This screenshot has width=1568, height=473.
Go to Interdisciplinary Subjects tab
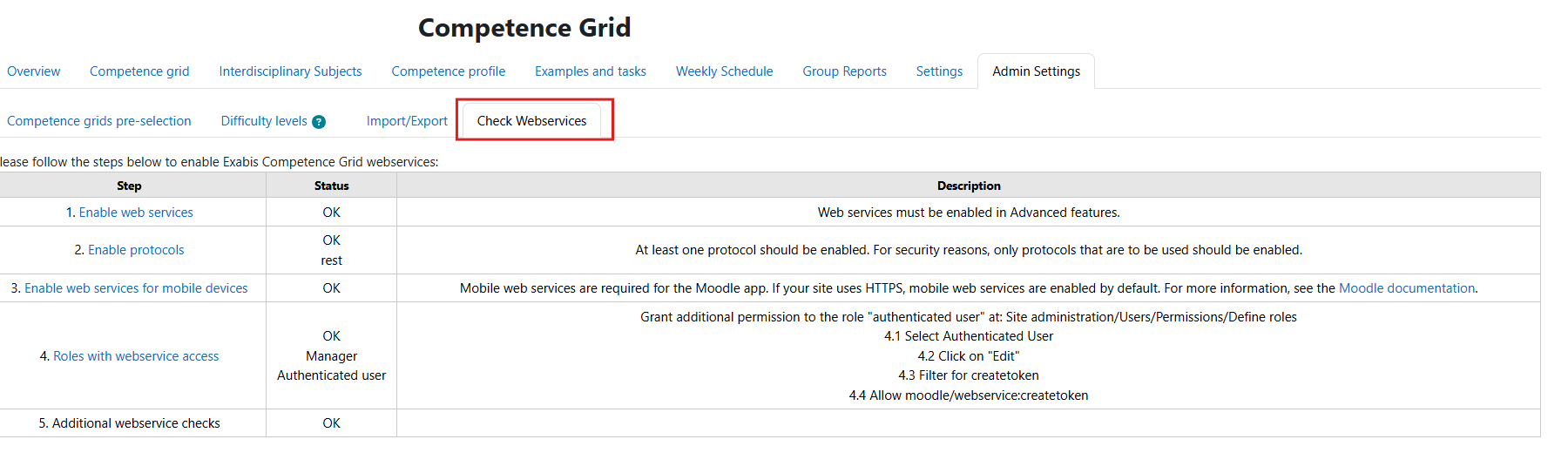290,71
